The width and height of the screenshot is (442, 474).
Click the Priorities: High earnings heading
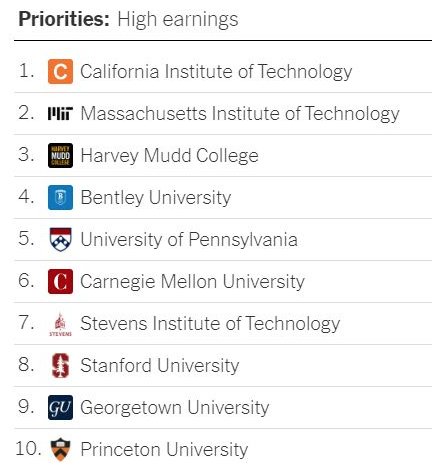coord(128,19)
